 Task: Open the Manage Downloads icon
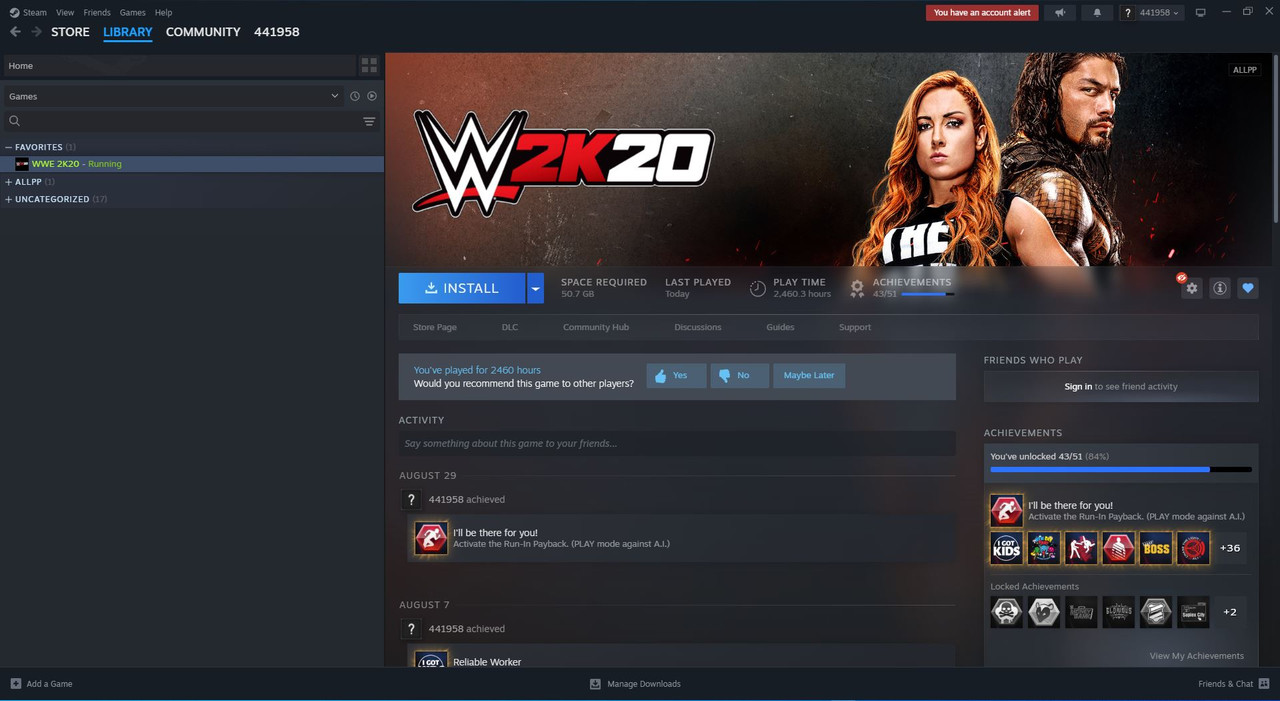[x=595, y=684]
